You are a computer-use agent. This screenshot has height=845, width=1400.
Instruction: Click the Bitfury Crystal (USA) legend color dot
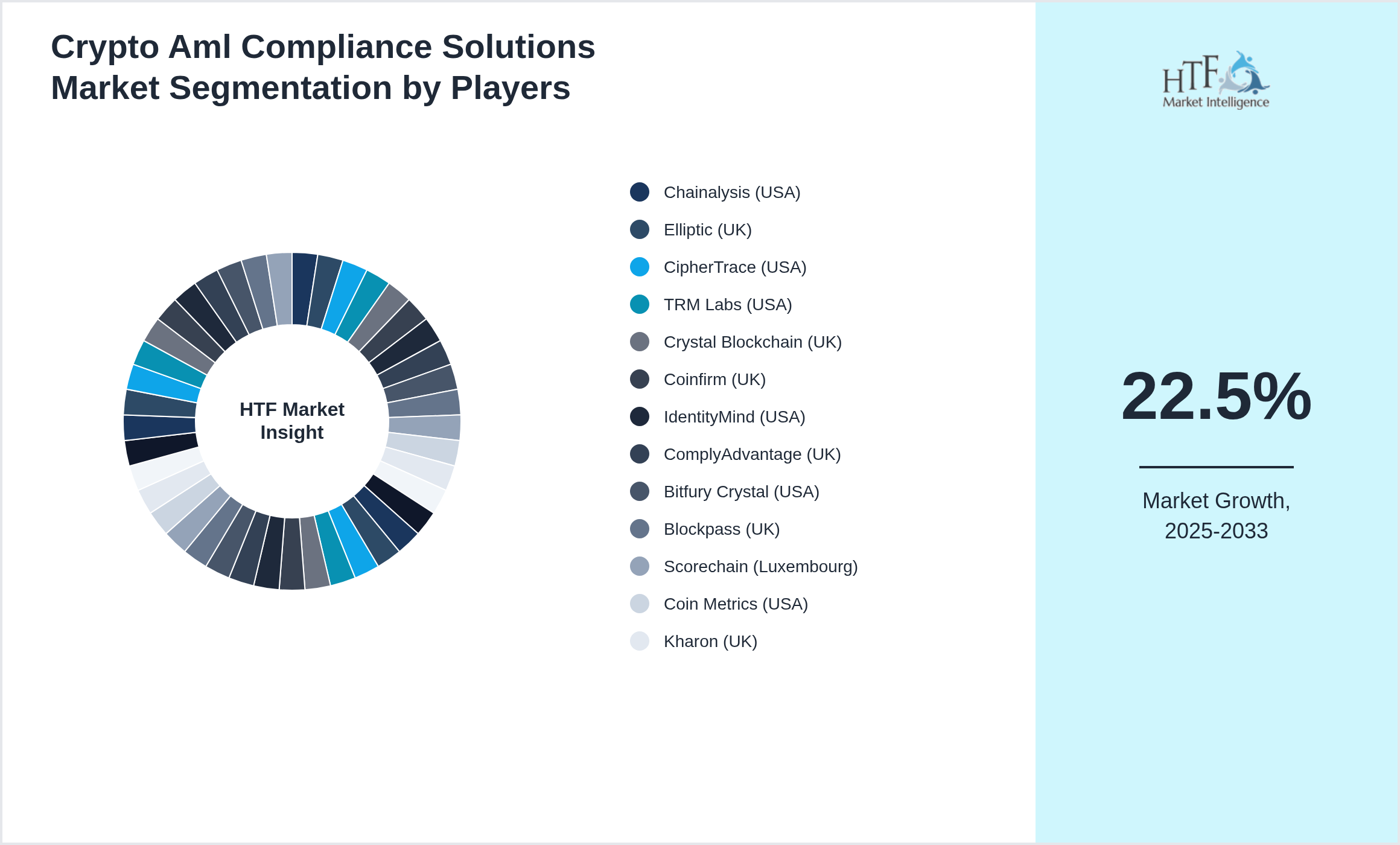click(640, 491)
